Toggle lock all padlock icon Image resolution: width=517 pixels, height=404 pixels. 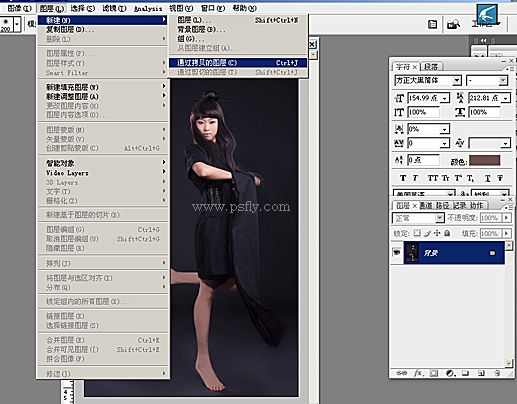447,233
